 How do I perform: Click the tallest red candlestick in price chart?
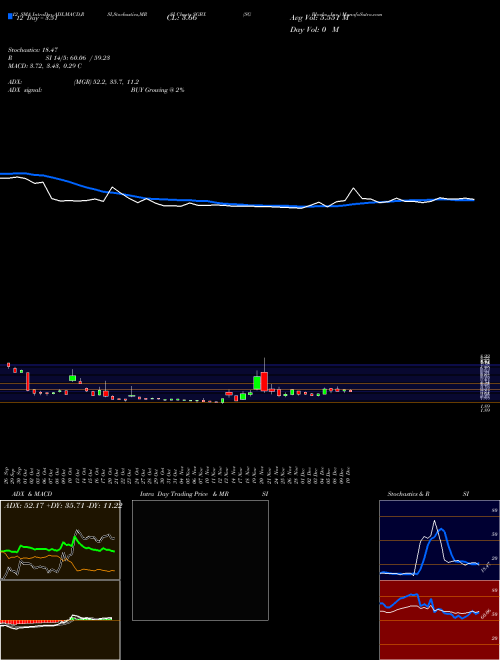tap(264, 381)
